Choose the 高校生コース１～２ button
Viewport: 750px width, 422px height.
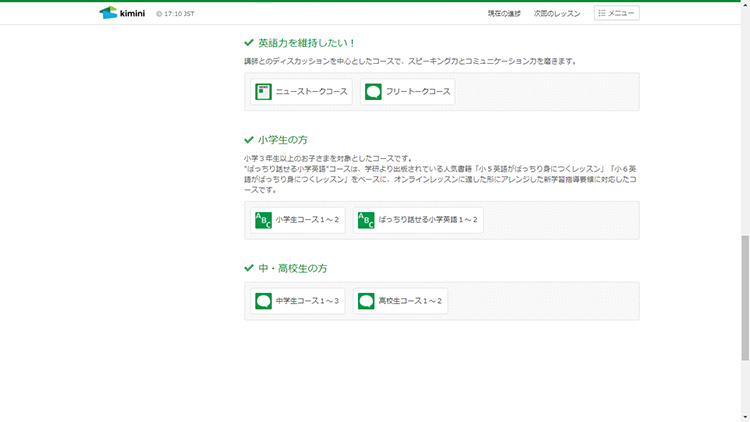coord(401,301)
